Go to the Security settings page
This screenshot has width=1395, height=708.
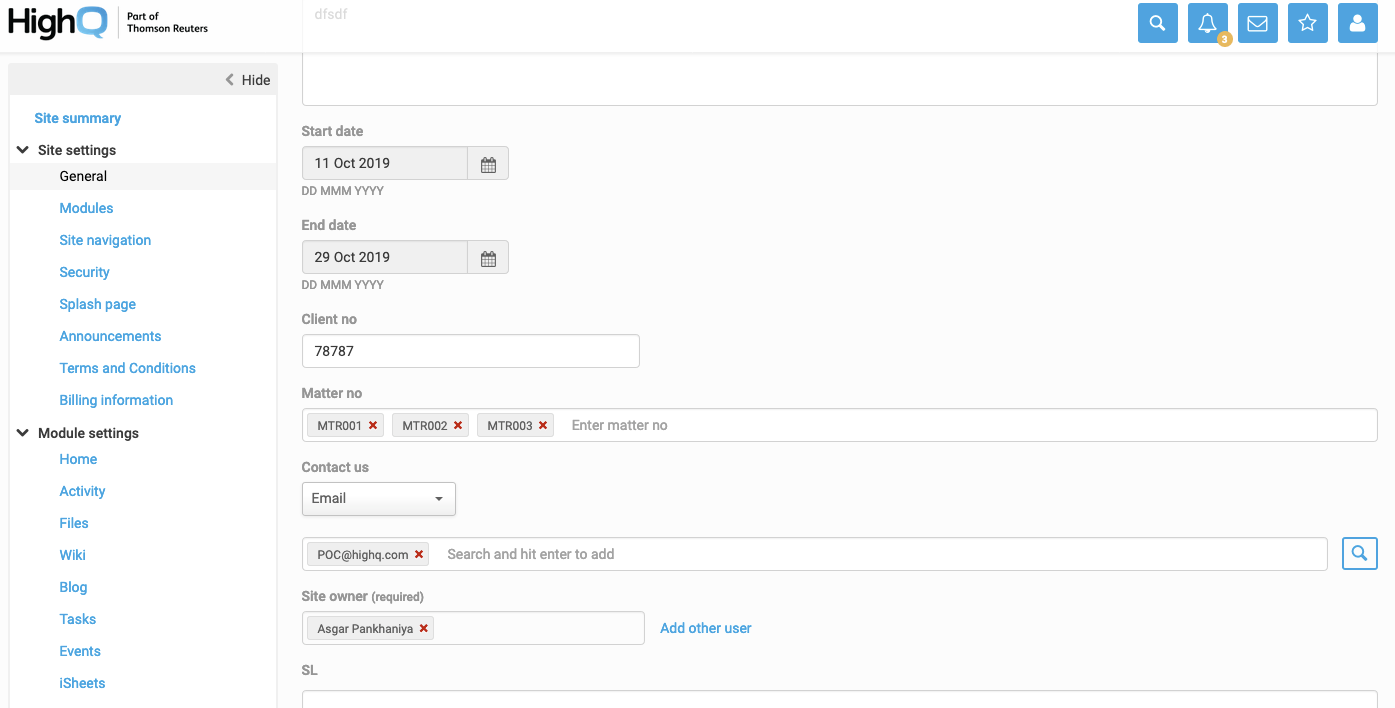pyautogui.click(x=84, y=272)
